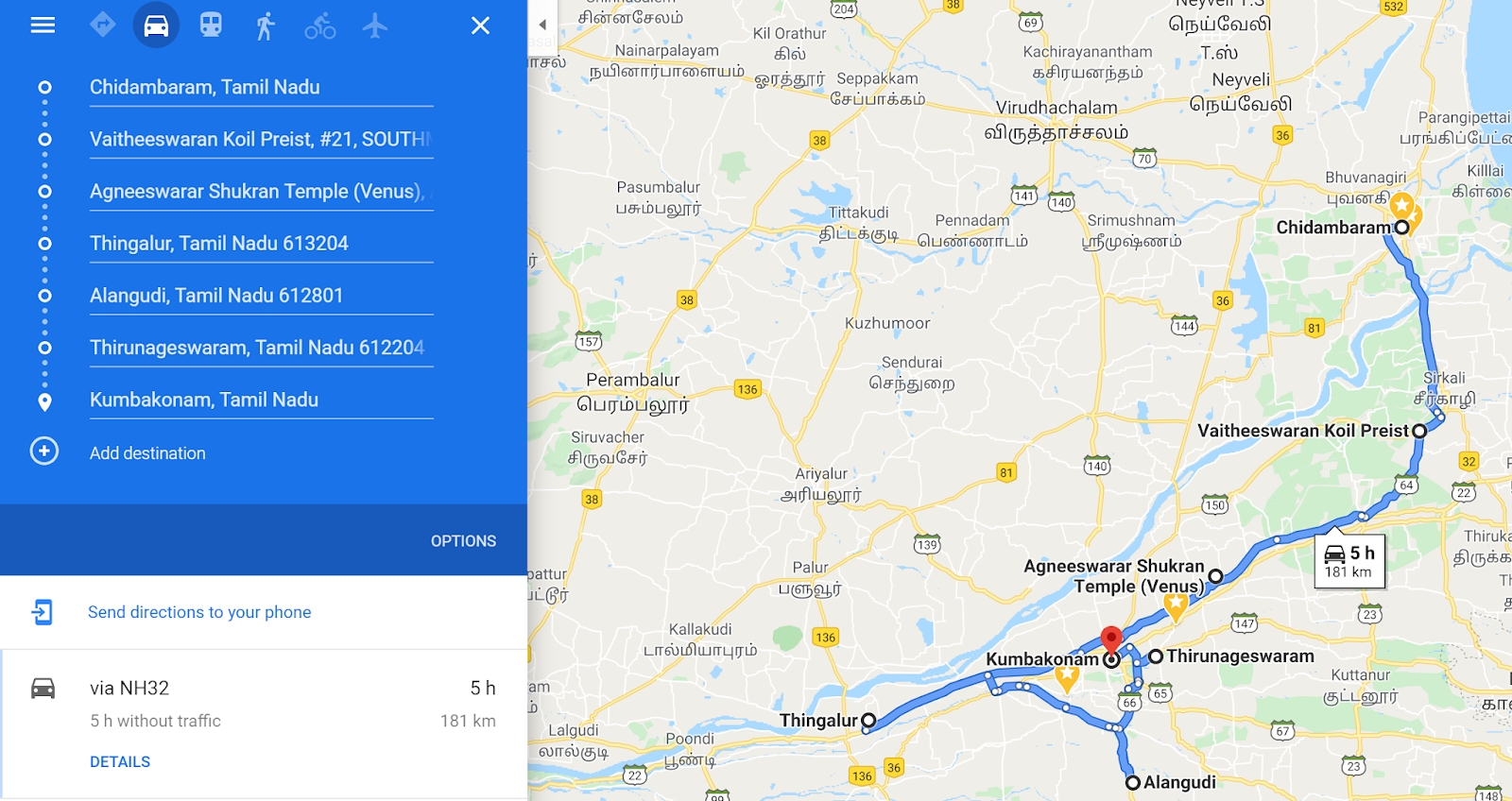Switch to transit travel mode
The image size is (1512, 801).
pos(211,26)
